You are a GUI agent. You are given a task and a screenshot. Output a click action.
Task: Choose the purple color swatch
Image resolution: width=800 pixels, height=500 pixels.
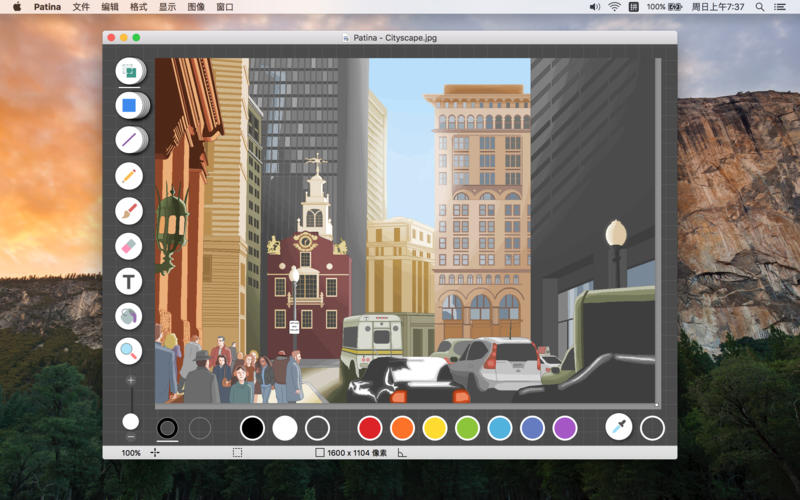tap(565, 428)
